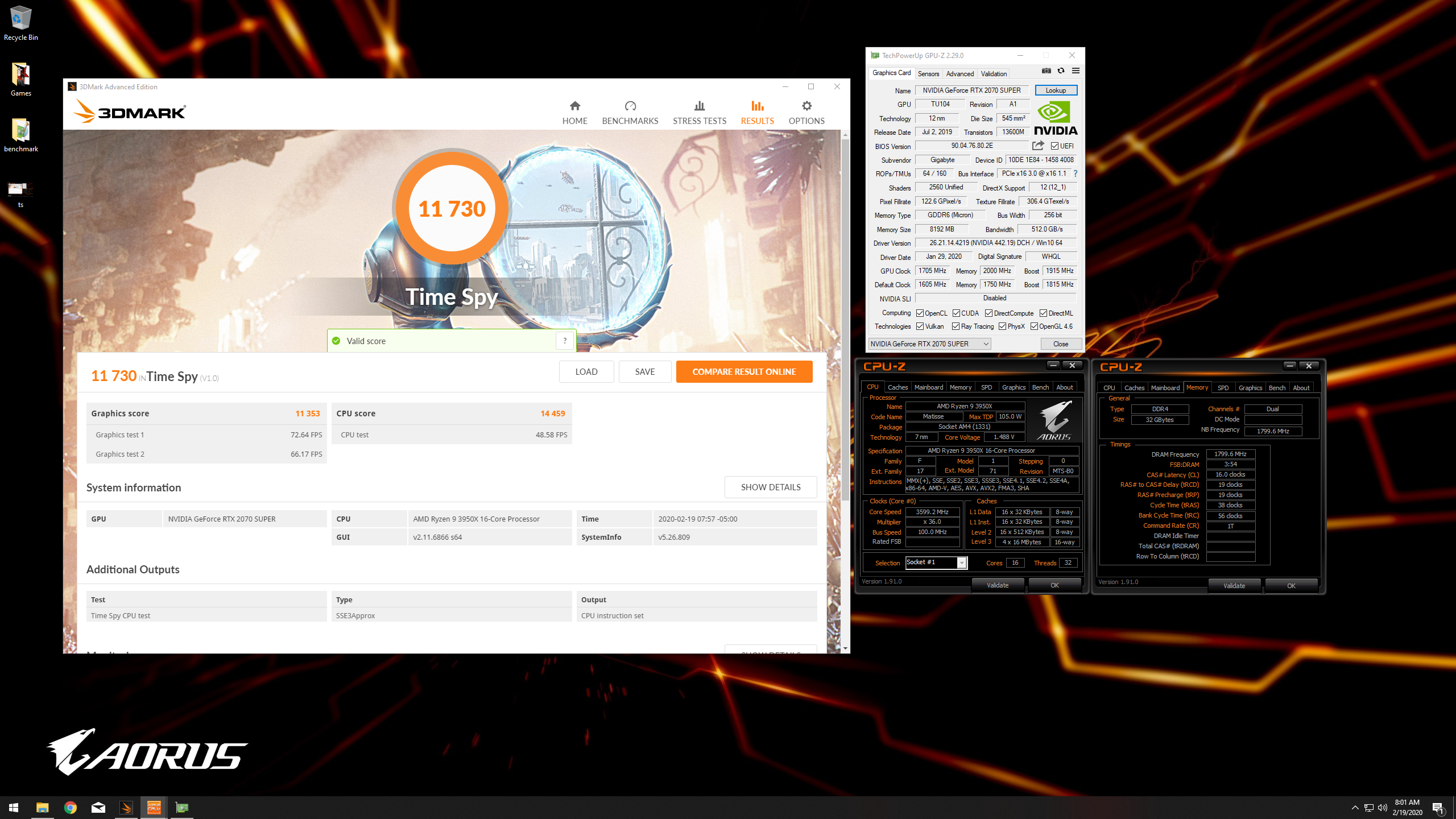This screenshot has width=1456, height=819.
Task: Open STRESS TESTS in 3DMark
Action: point(699,113)
